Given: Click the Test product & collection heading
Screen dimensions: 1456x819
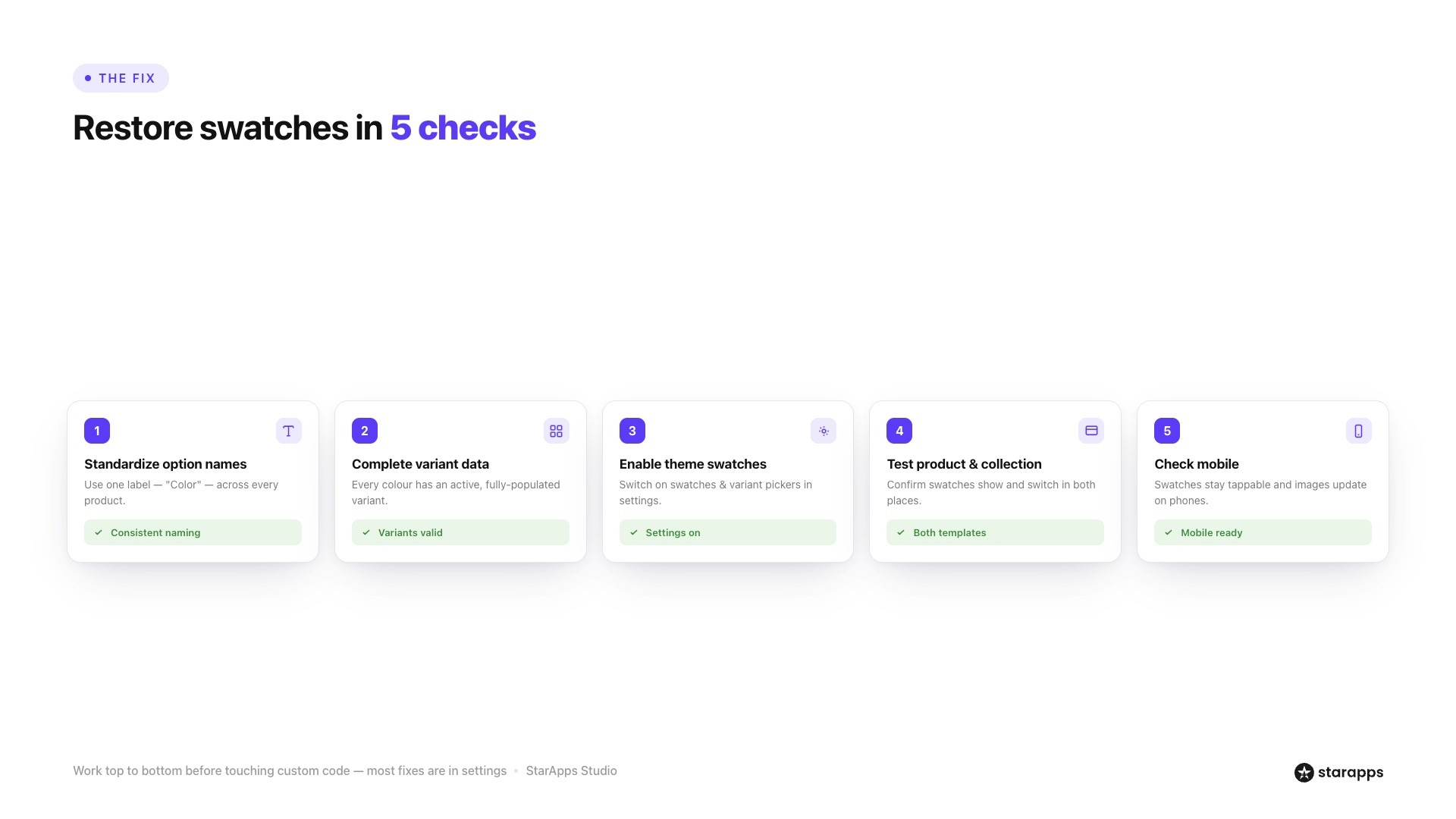Looking at the screenshot, I should (964, 464).
